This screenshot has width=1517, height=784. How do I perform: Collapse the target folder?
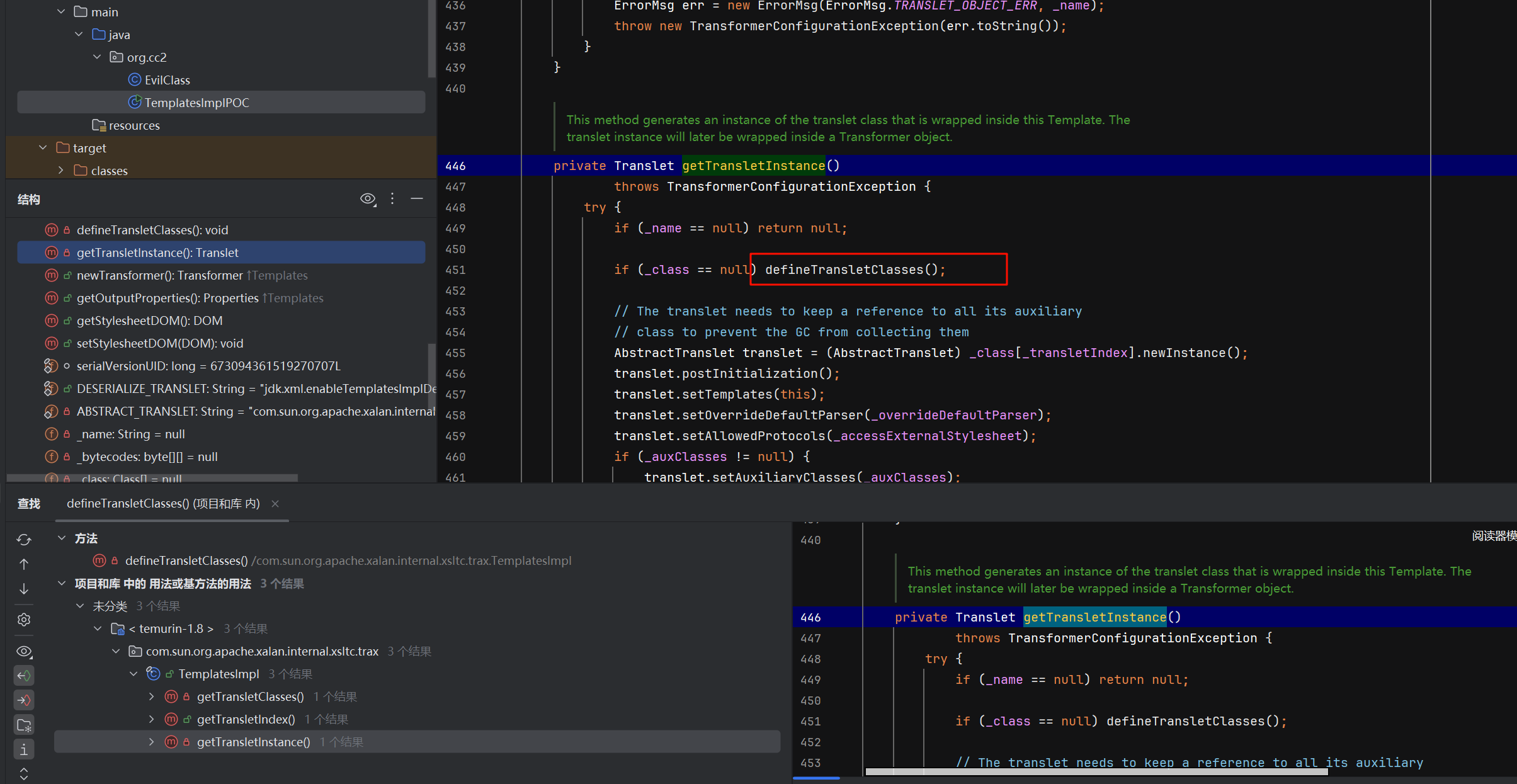[x=43, y=148]
